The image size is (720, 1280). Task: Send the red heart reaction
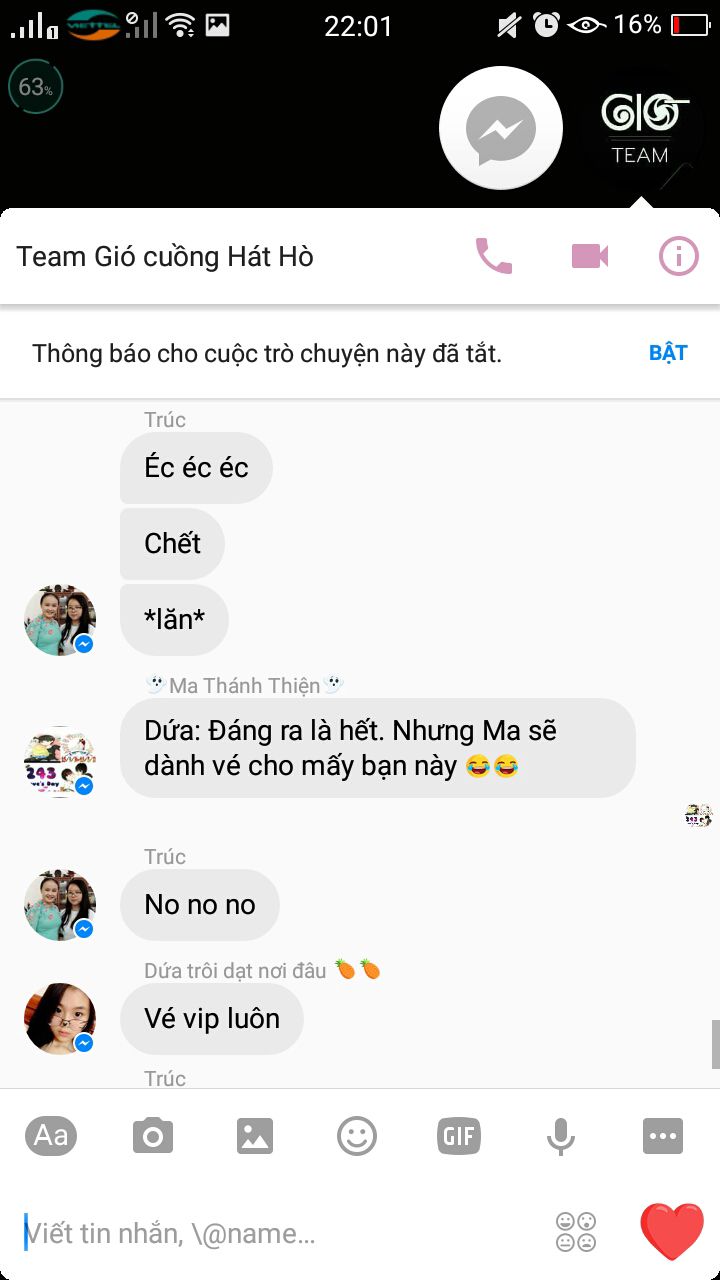(x=672, y=1231)
